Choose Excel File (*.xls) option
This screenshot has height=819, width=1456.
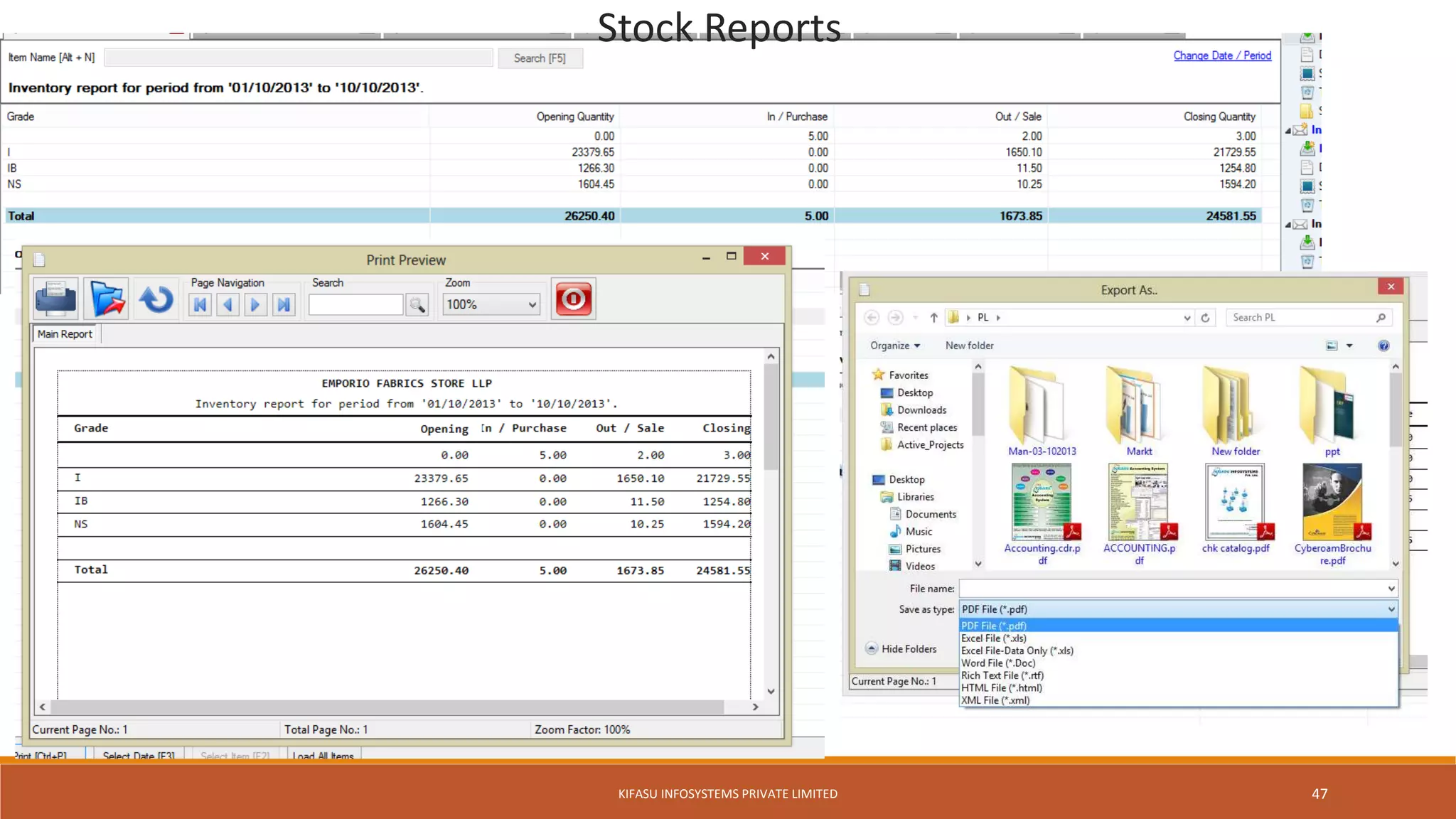click(1178, 638)
